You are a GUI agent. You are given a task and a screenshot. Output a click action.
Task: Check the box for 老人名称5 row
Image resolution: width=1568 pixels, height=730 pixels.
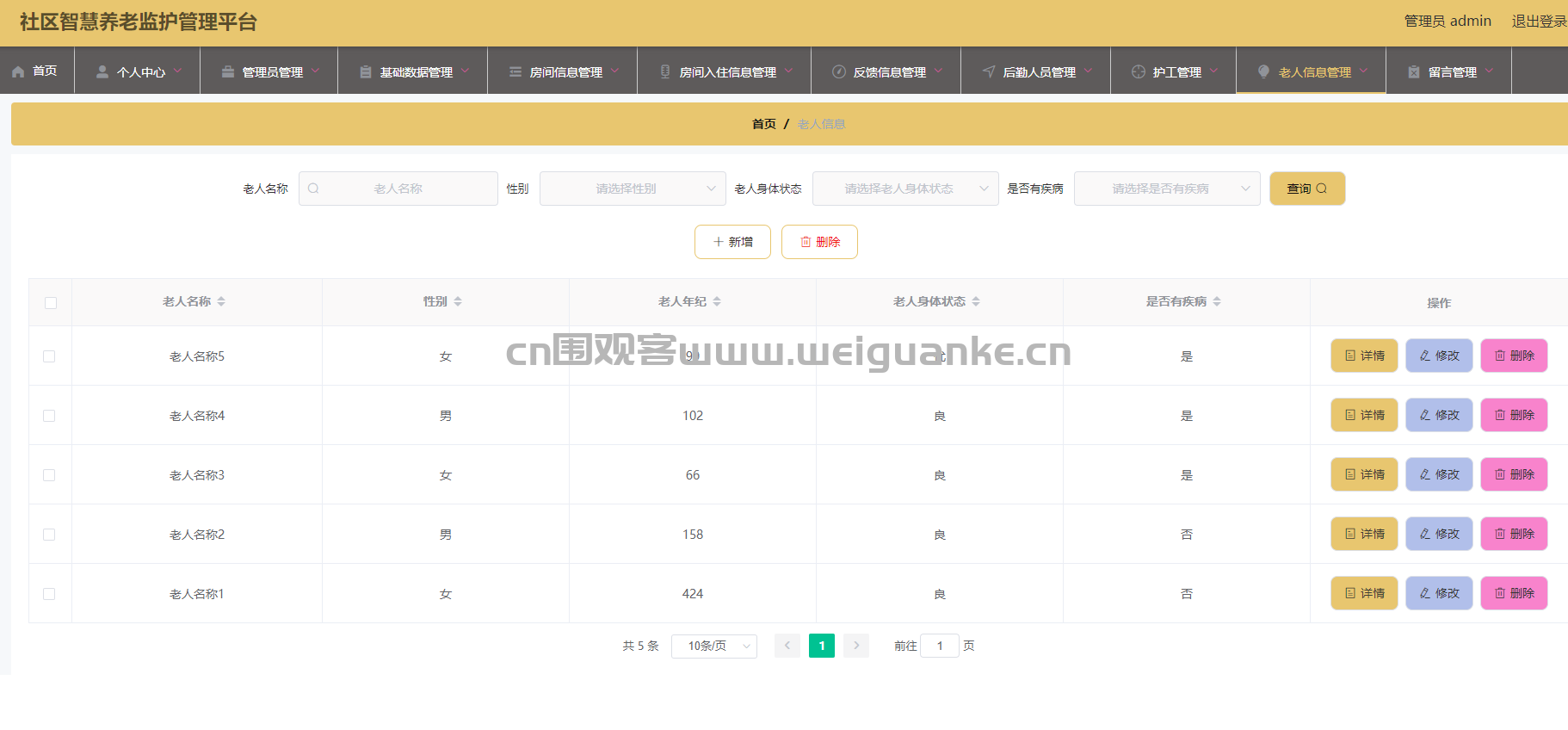click(49, 356)
